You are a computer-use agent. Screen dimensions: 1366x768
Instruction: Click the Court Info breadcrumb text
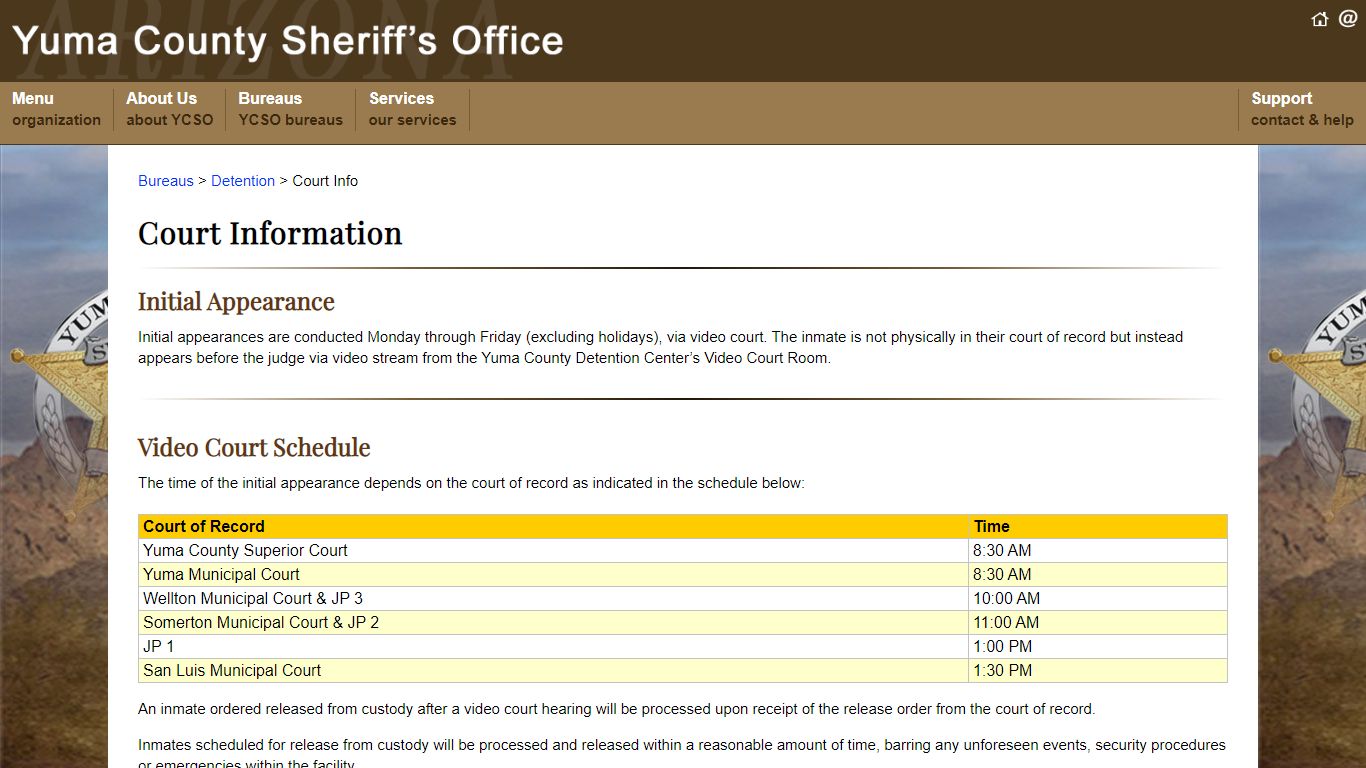pos(325,181)
